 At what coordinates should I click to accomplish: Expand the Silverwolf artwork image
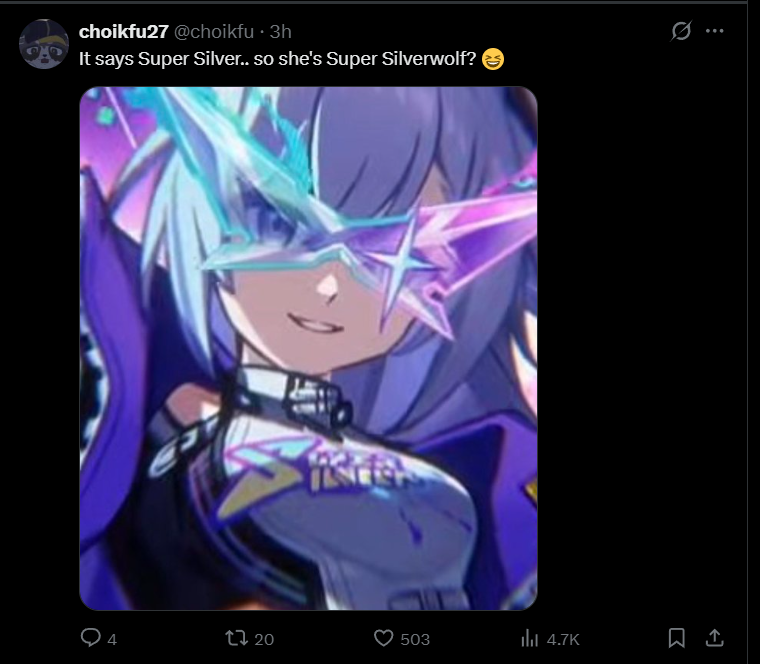(308, 348)
